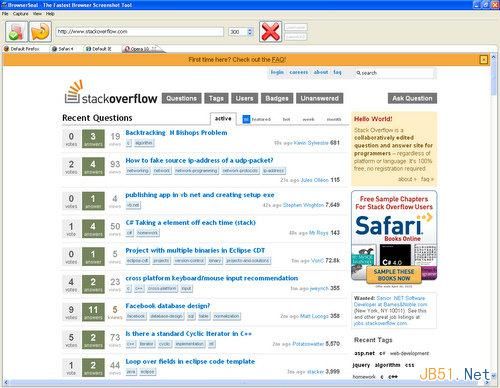The width and height of the screenshot is (500, 388).
Task: Click the asp.net tag in Recent Tags
Action: coord(364,353)
